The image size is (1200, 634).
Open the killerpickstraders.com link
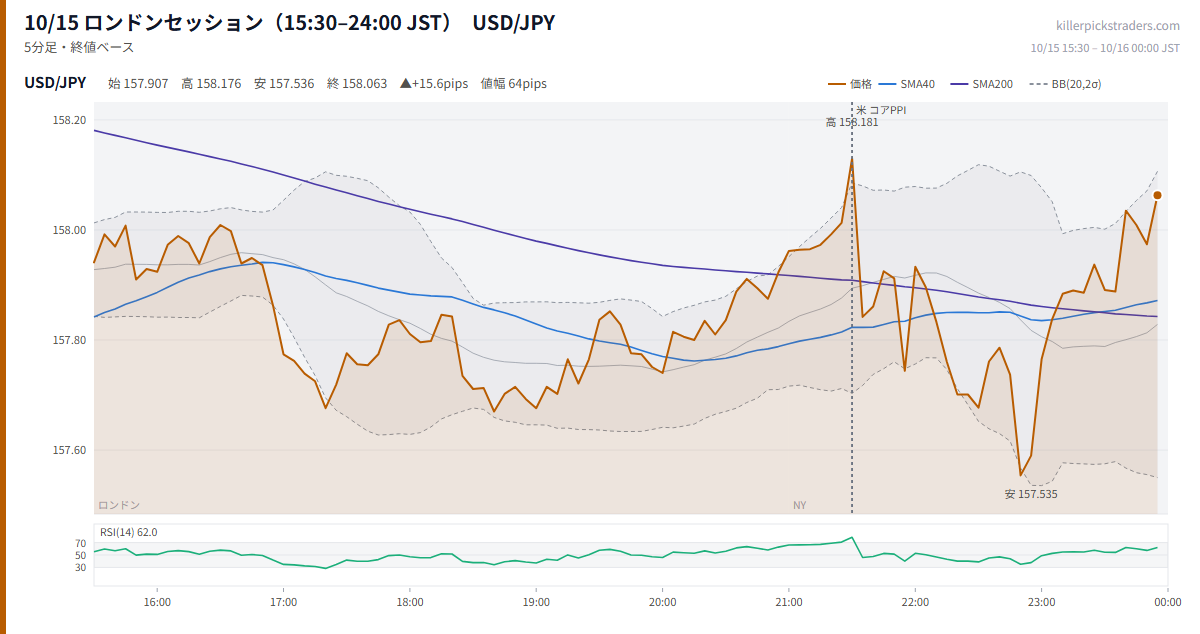[x=1118, y=26]
